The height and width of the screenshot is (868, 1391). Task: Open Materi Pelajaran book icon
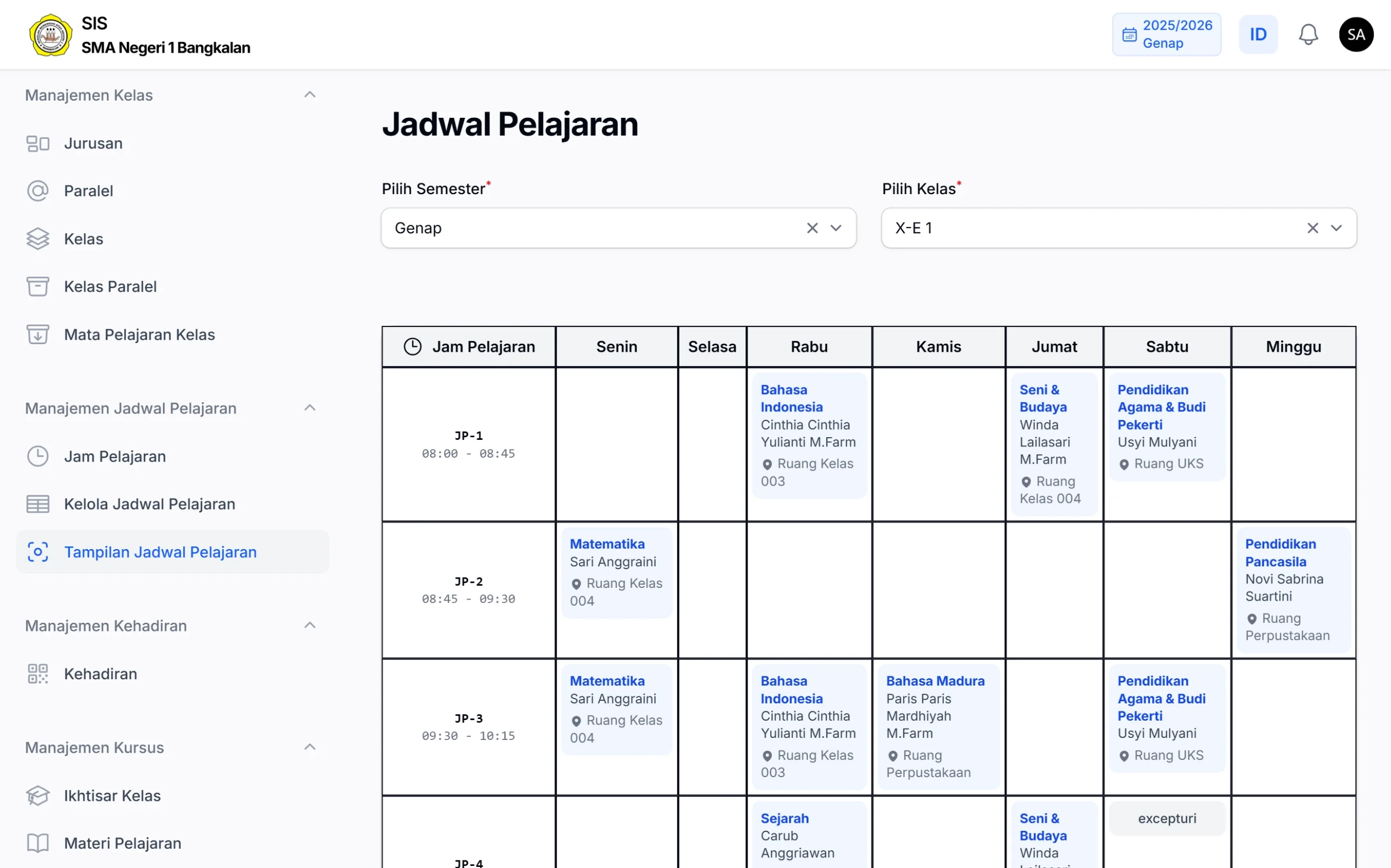pyautogui.click(x=38, y=843)
